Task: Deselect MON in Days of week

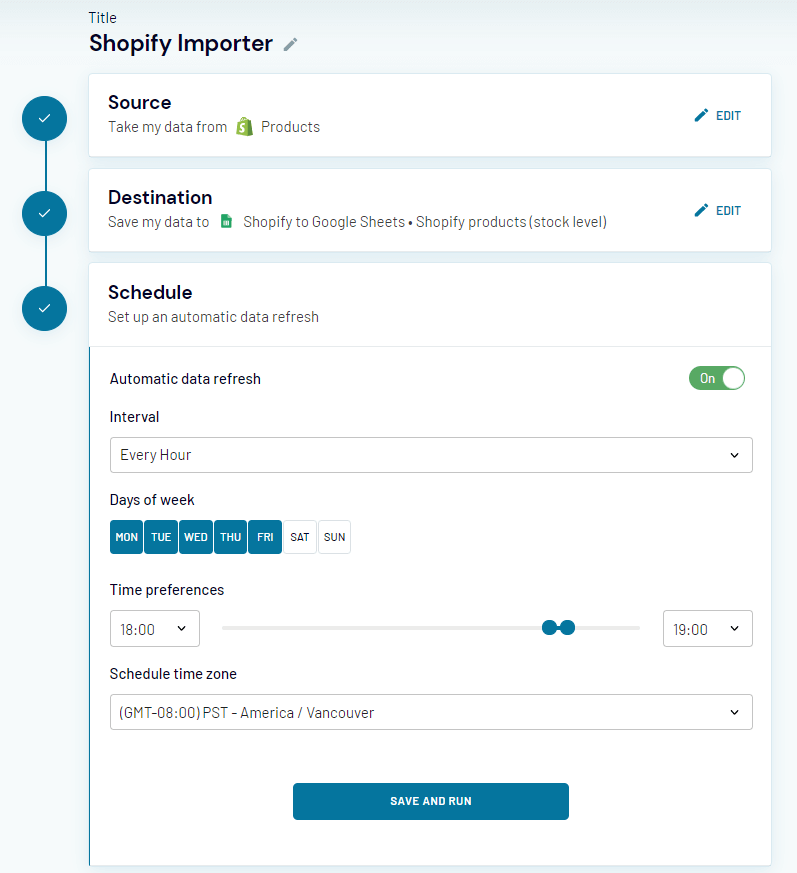Action: coord(127,537)
